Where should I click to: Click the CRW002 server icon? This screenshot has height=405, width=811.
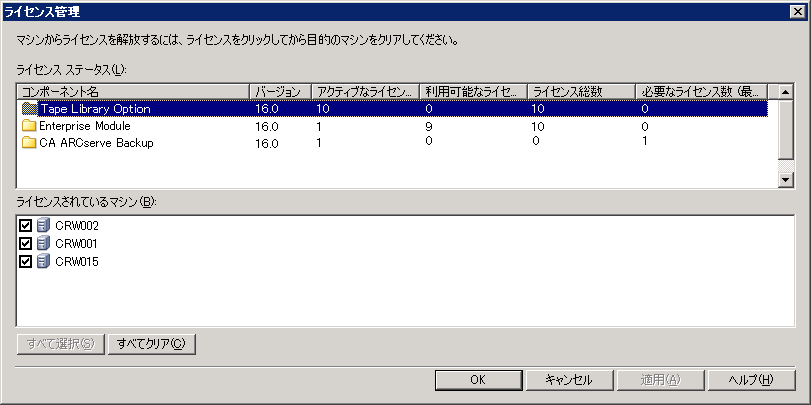click(43, 226)
